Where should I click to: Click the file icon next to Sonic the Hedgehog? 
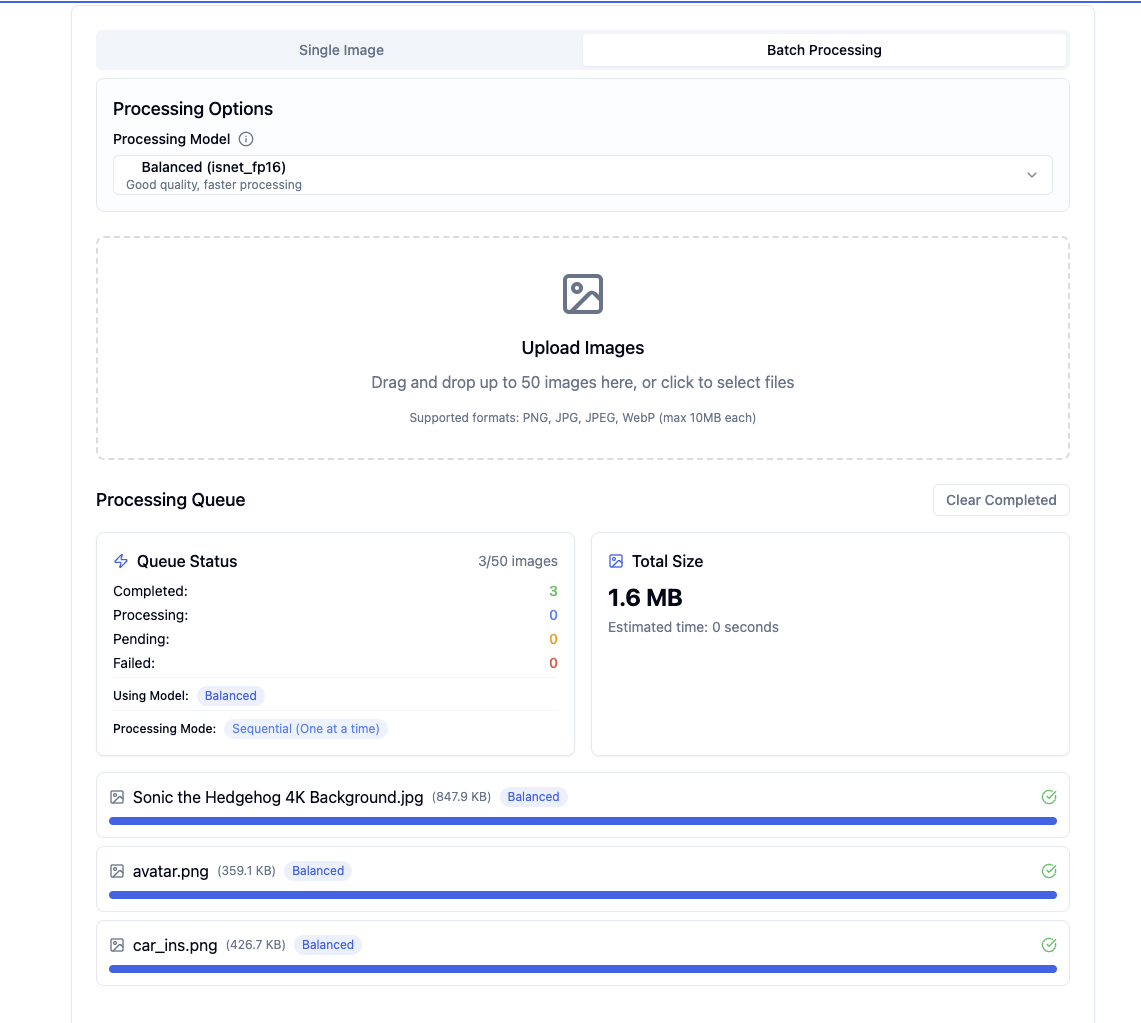point(117,797)
